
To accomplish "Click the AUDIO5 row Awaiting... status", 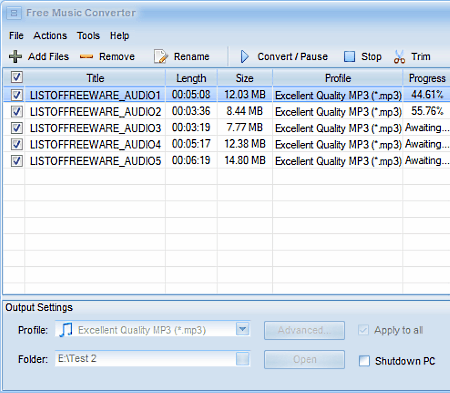I will point(427,161).
